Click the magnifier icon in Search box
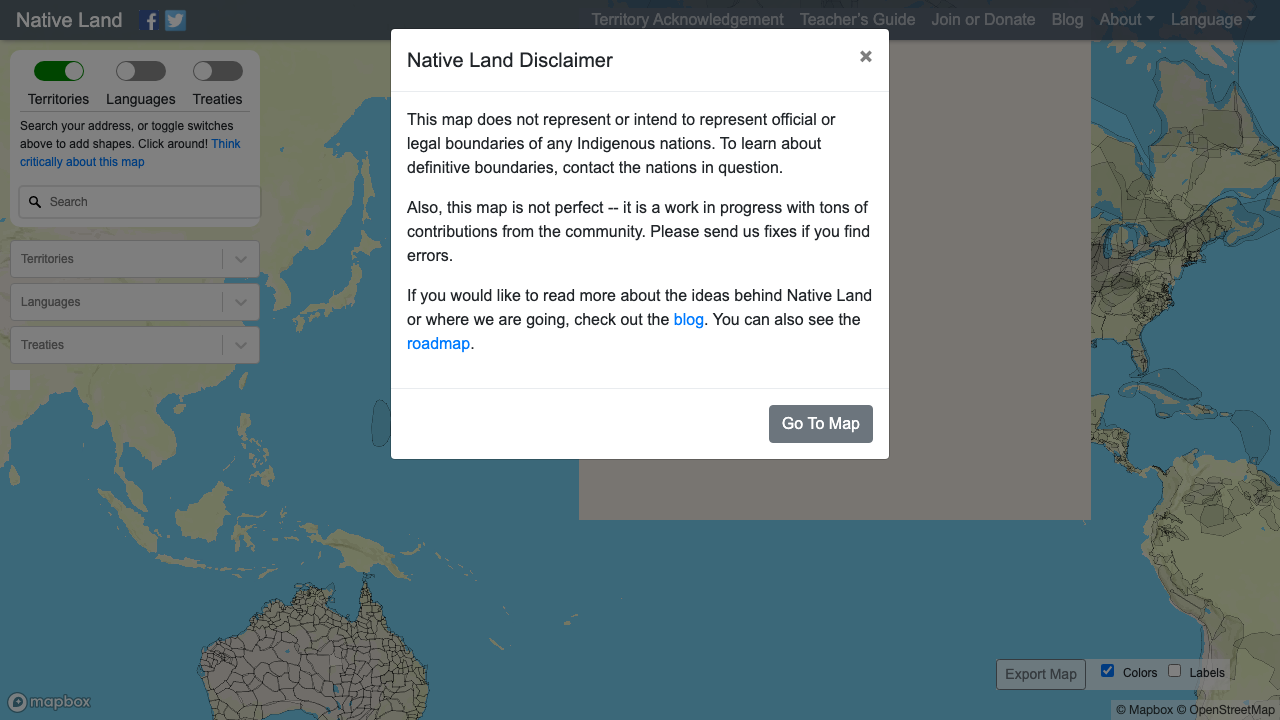This screenshot has width=1280, height=720. [x=35, y=202]
